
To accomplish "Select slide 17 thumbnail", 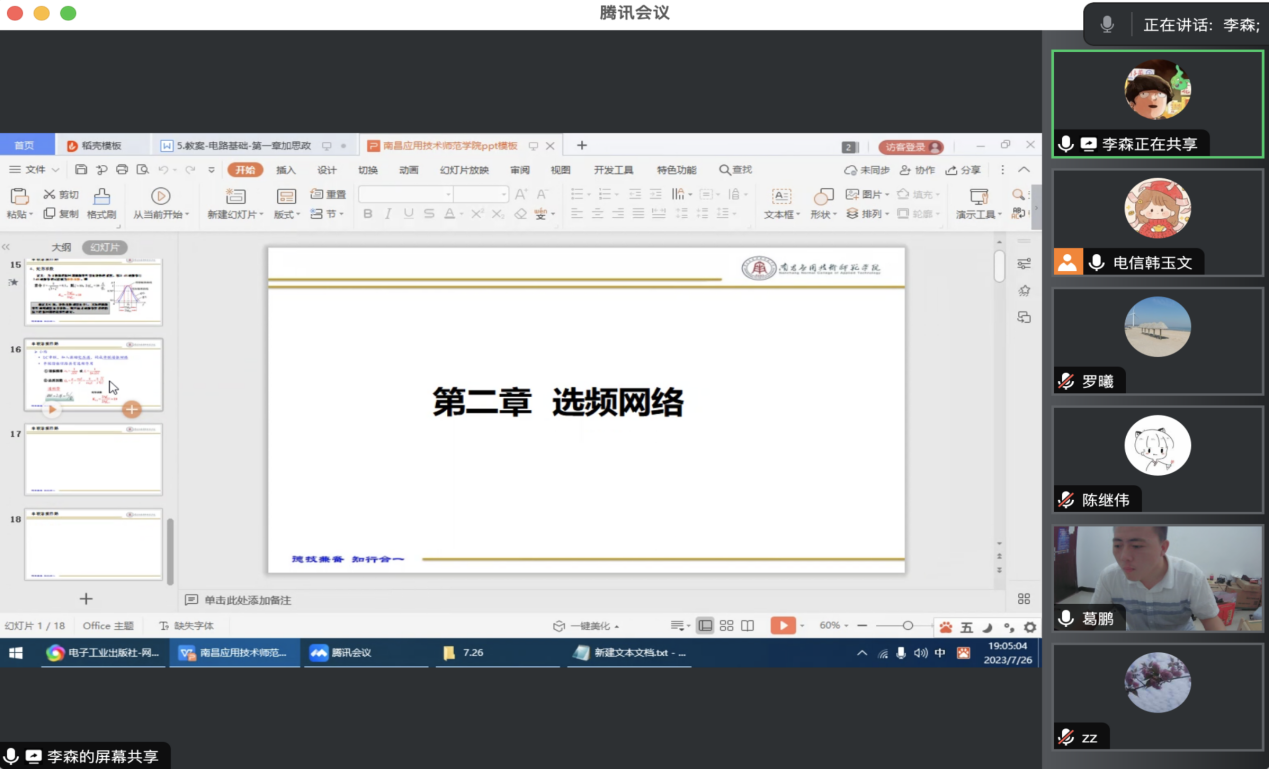I will [93, 458].
